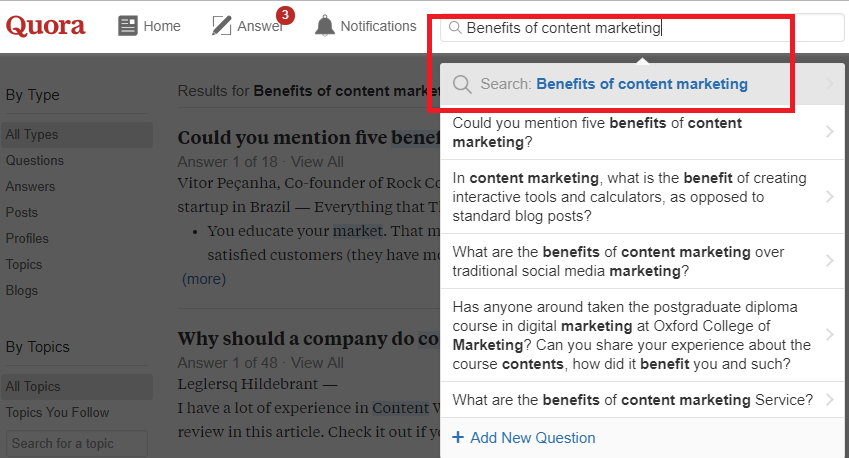Open Add New Question link
This screenshot has width=849, height=458.
click(532, 437)
